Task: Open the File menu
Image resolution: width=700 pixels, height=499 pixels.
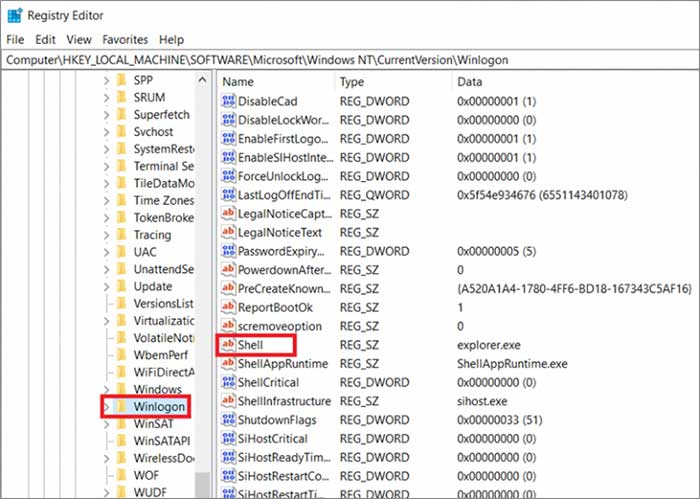Action: click(15, 40)
